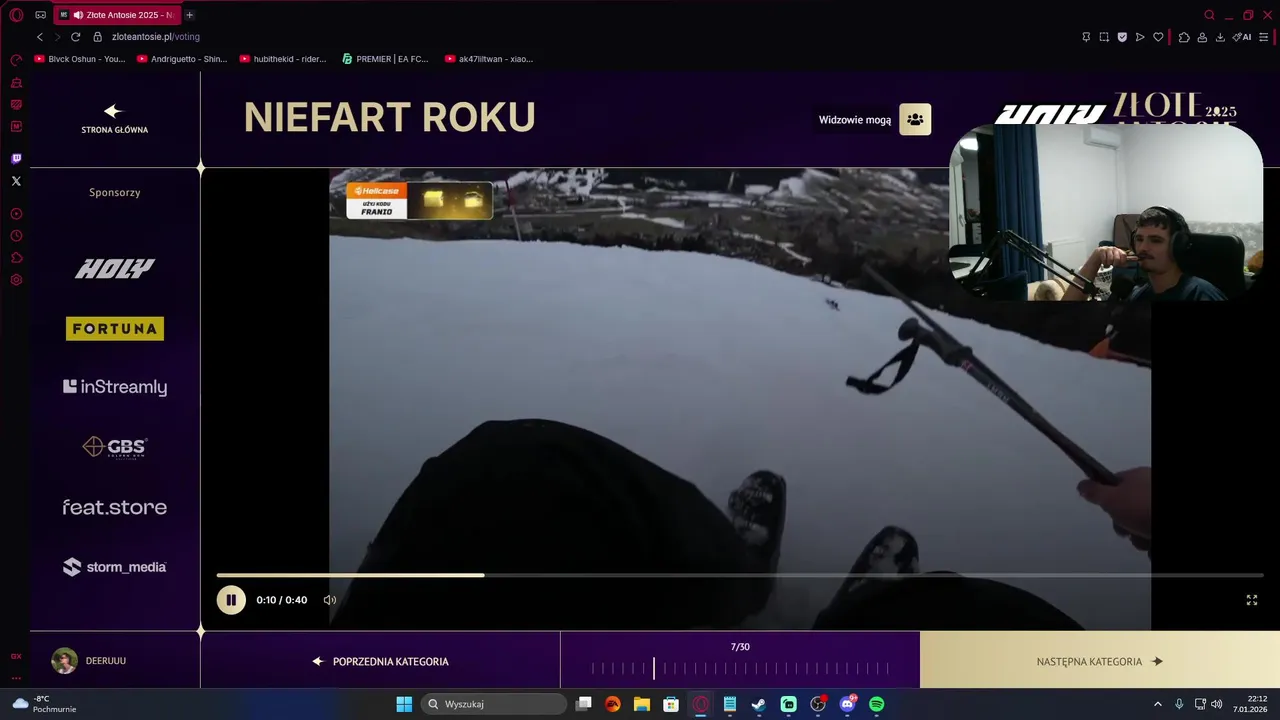Open browser tab search magnifier

click(1209, 15)
